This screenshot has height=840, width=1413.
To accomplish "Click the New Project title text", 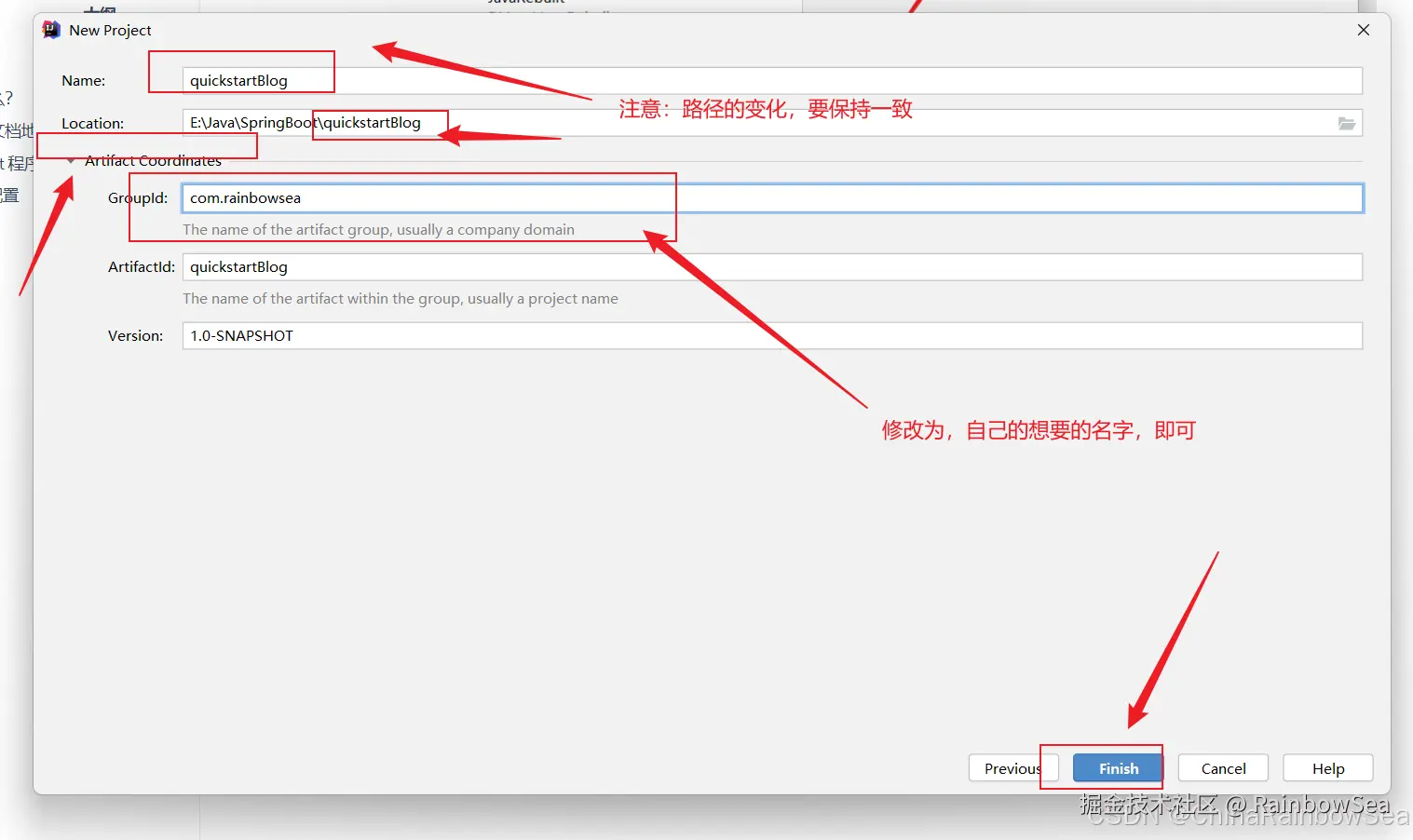I will (x=110, y=31).
